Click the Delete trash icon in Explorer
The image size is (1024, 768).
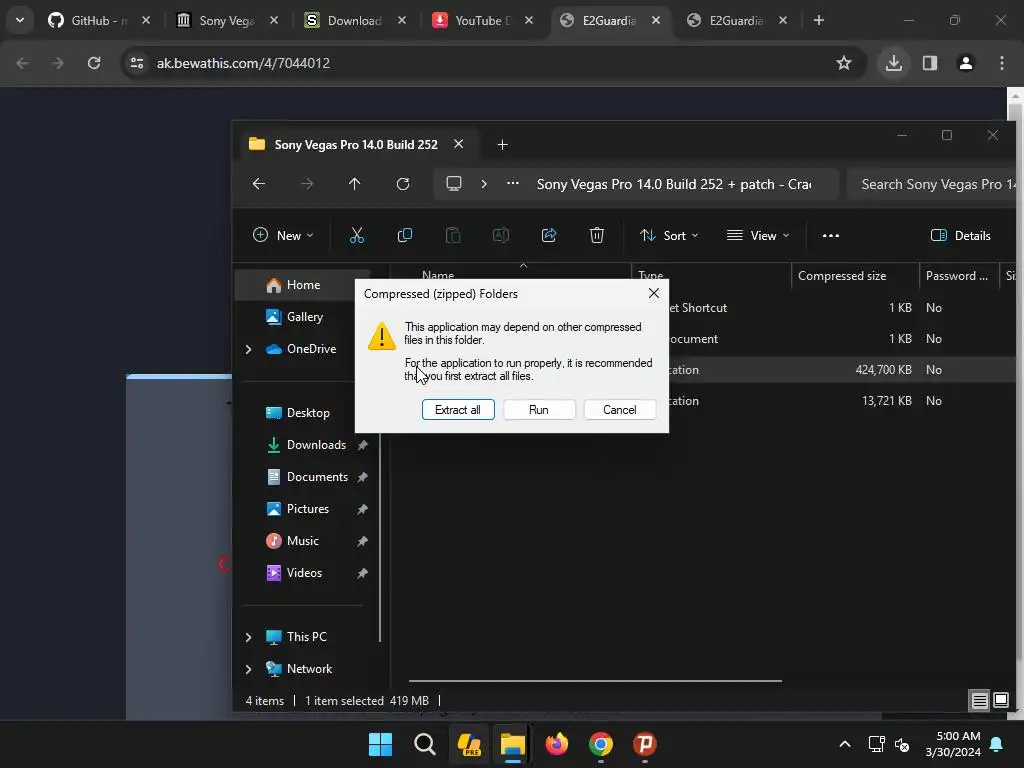click(597, 235)
